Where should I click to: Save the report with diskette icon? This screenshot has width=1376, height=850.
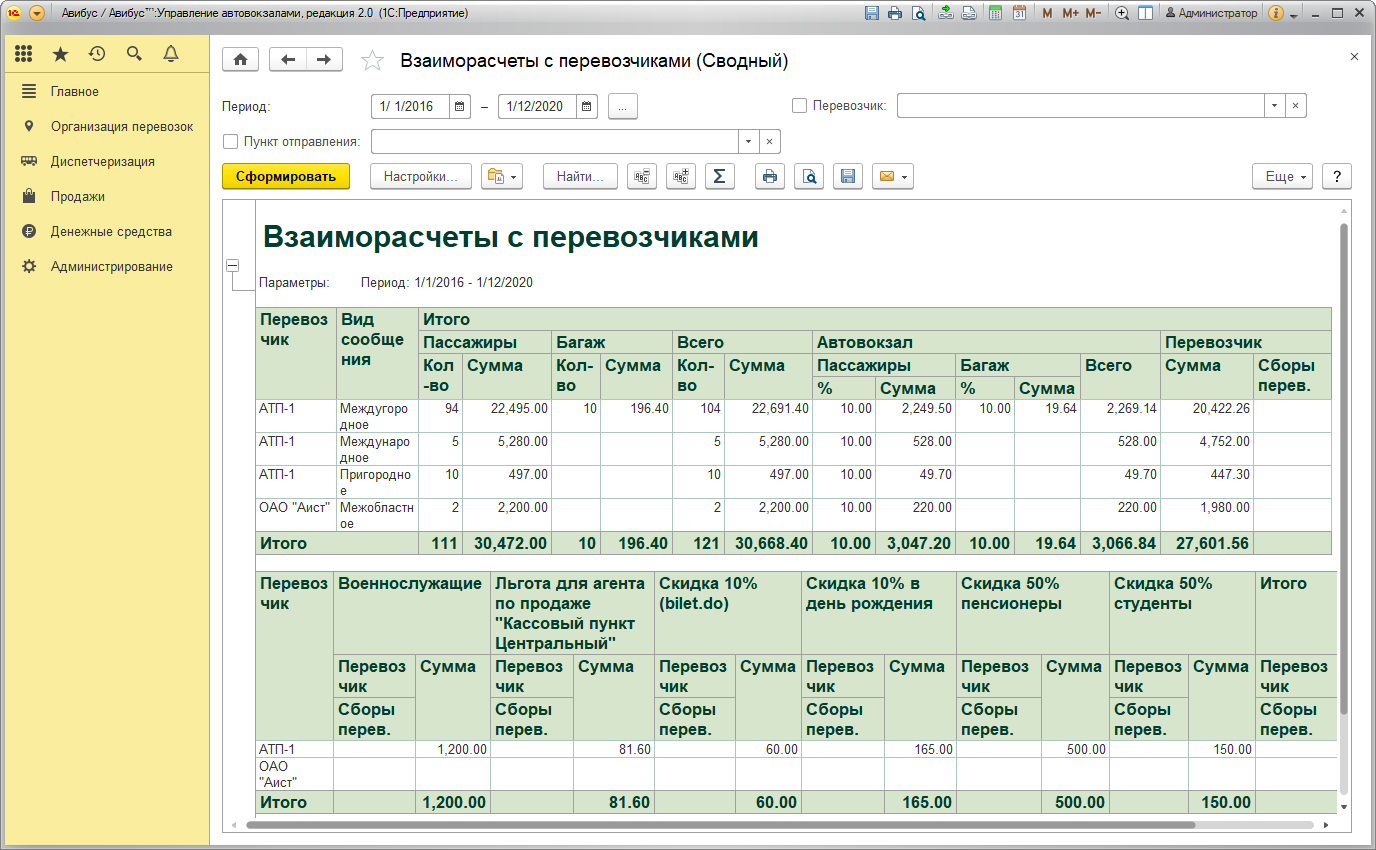(848, 177)
